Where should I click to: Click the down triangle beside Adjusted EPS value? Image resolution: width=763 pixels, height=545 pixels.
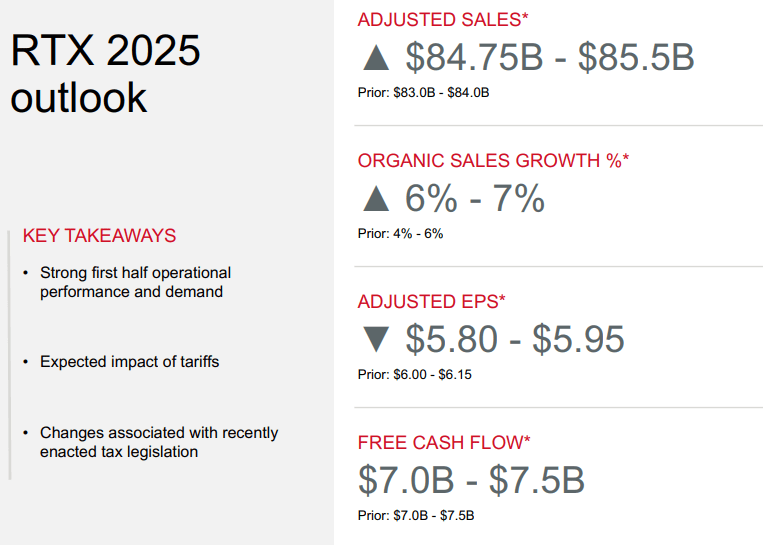pos(376,339)
